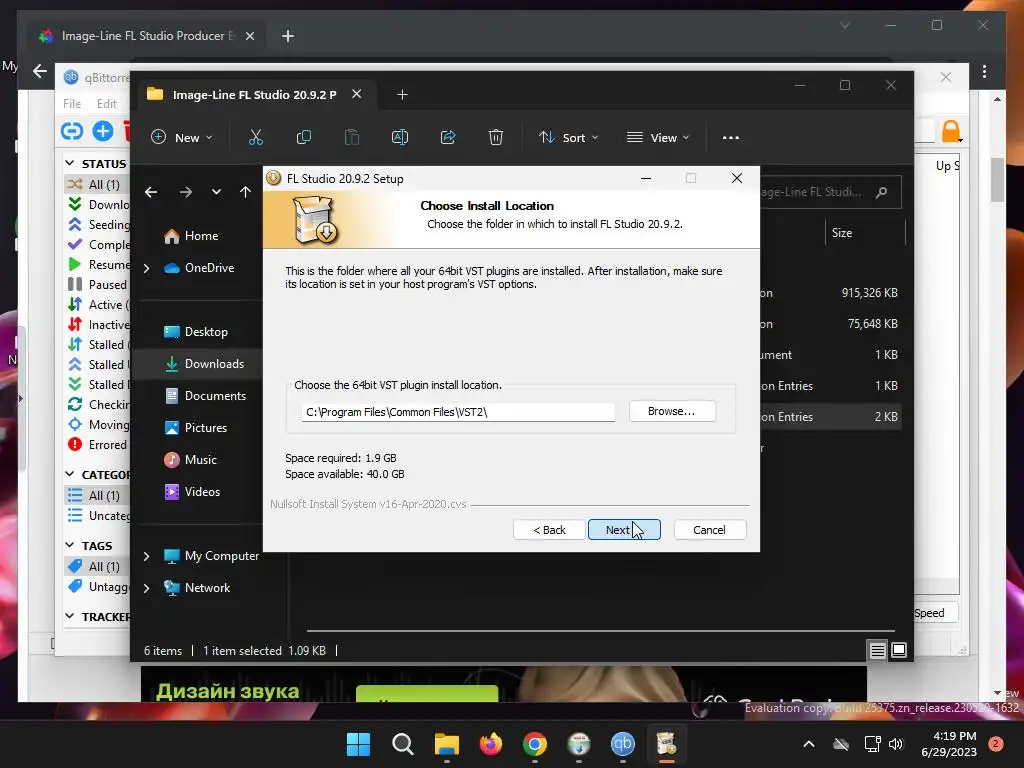This screenshot has height=768, width=1024.
Task: Click the Share icon in Explorer toolbar
Action: coord(448,138)
